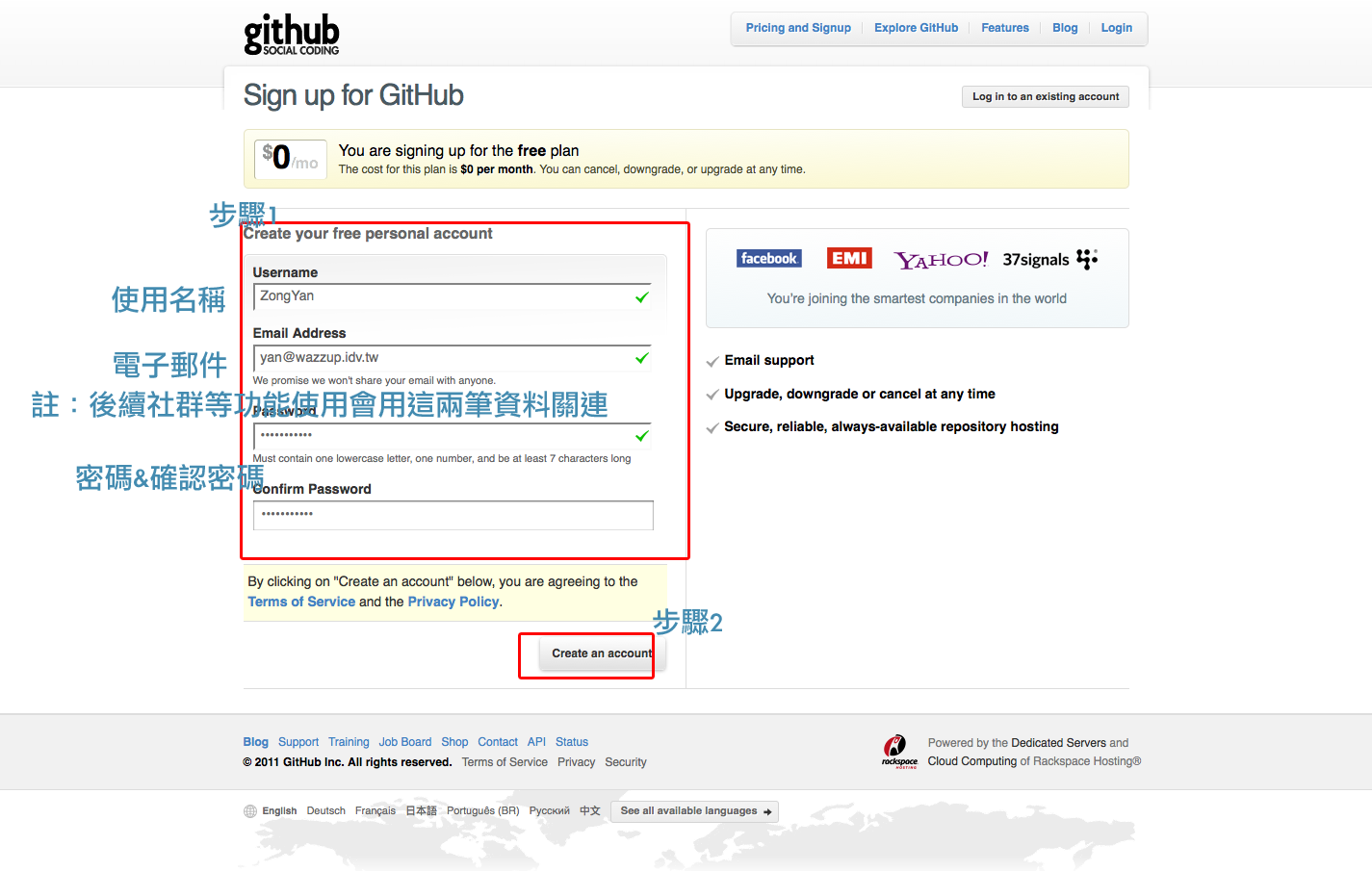Click the EMI logo
Viewport: 1372px width, 871px height.
(x=849, y=258)
